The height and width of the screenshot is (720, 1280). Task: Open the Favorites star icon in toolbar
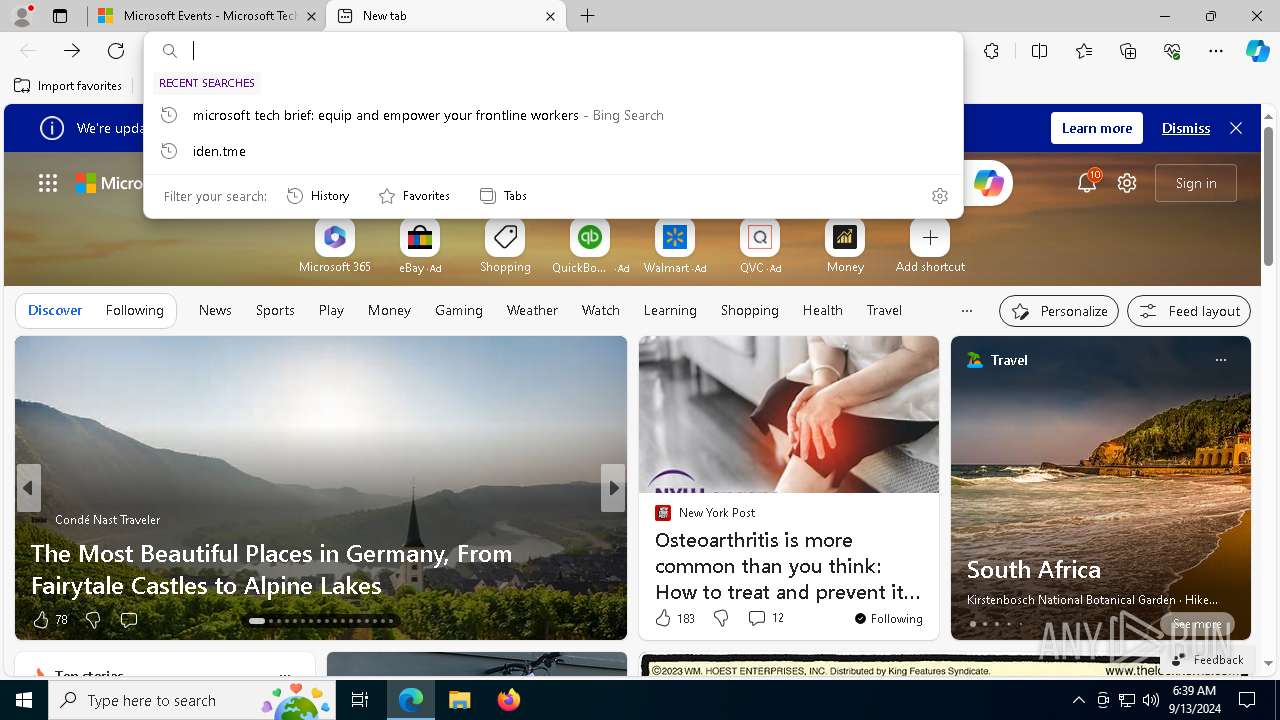point(1084,51)
